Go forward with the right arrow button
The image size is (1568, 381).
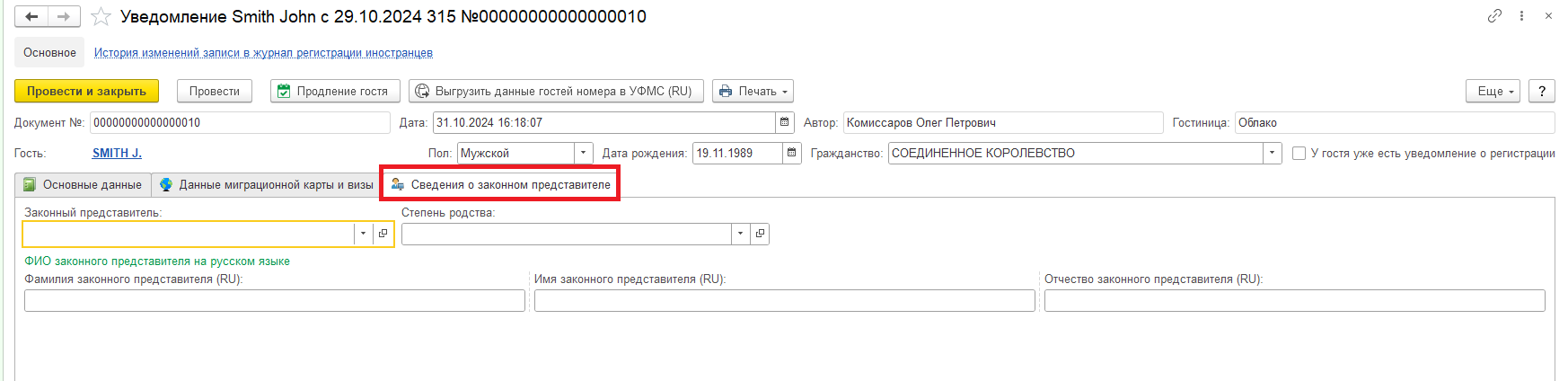64,16
